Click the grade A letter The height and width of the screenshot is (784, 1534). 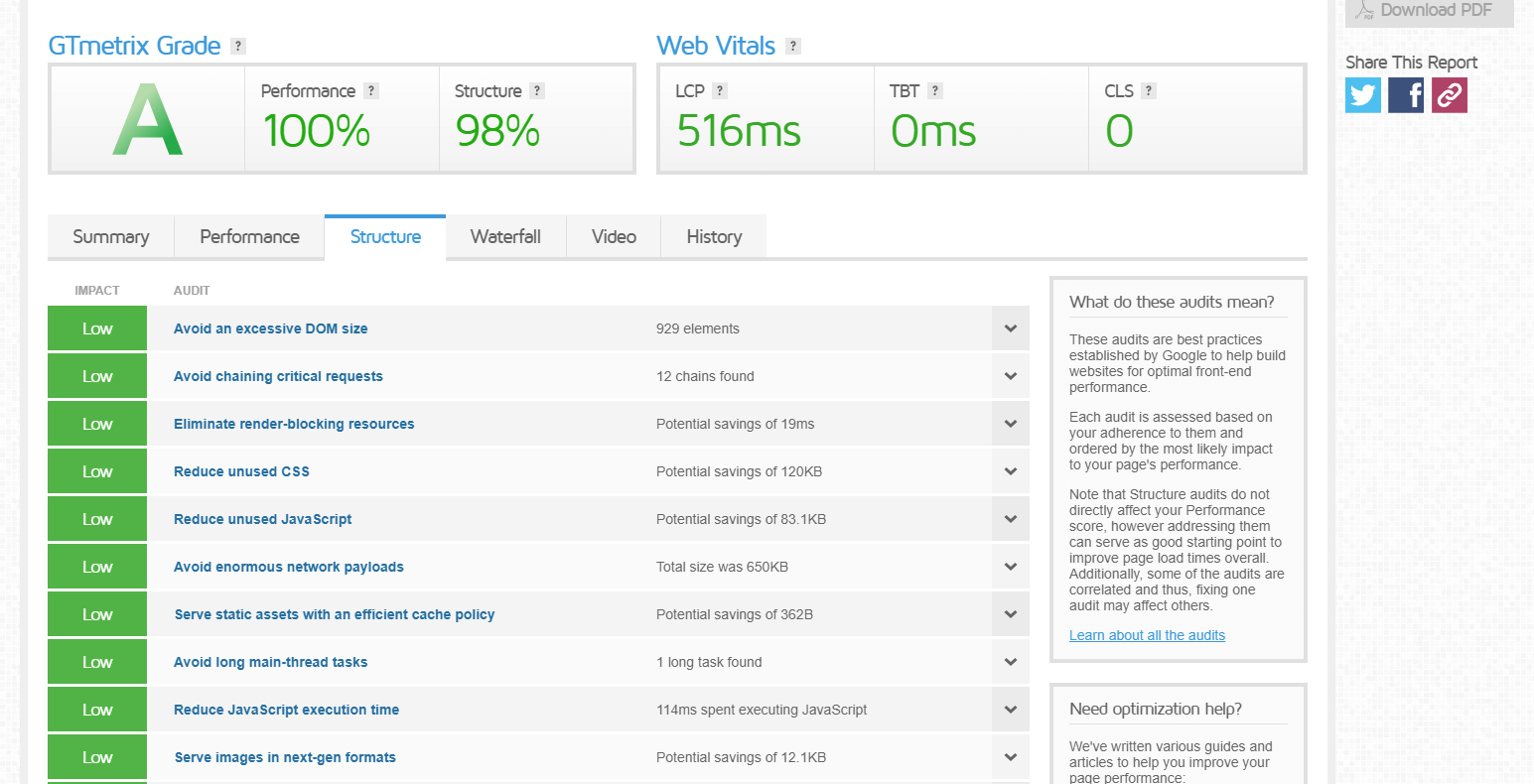[147, 120]
